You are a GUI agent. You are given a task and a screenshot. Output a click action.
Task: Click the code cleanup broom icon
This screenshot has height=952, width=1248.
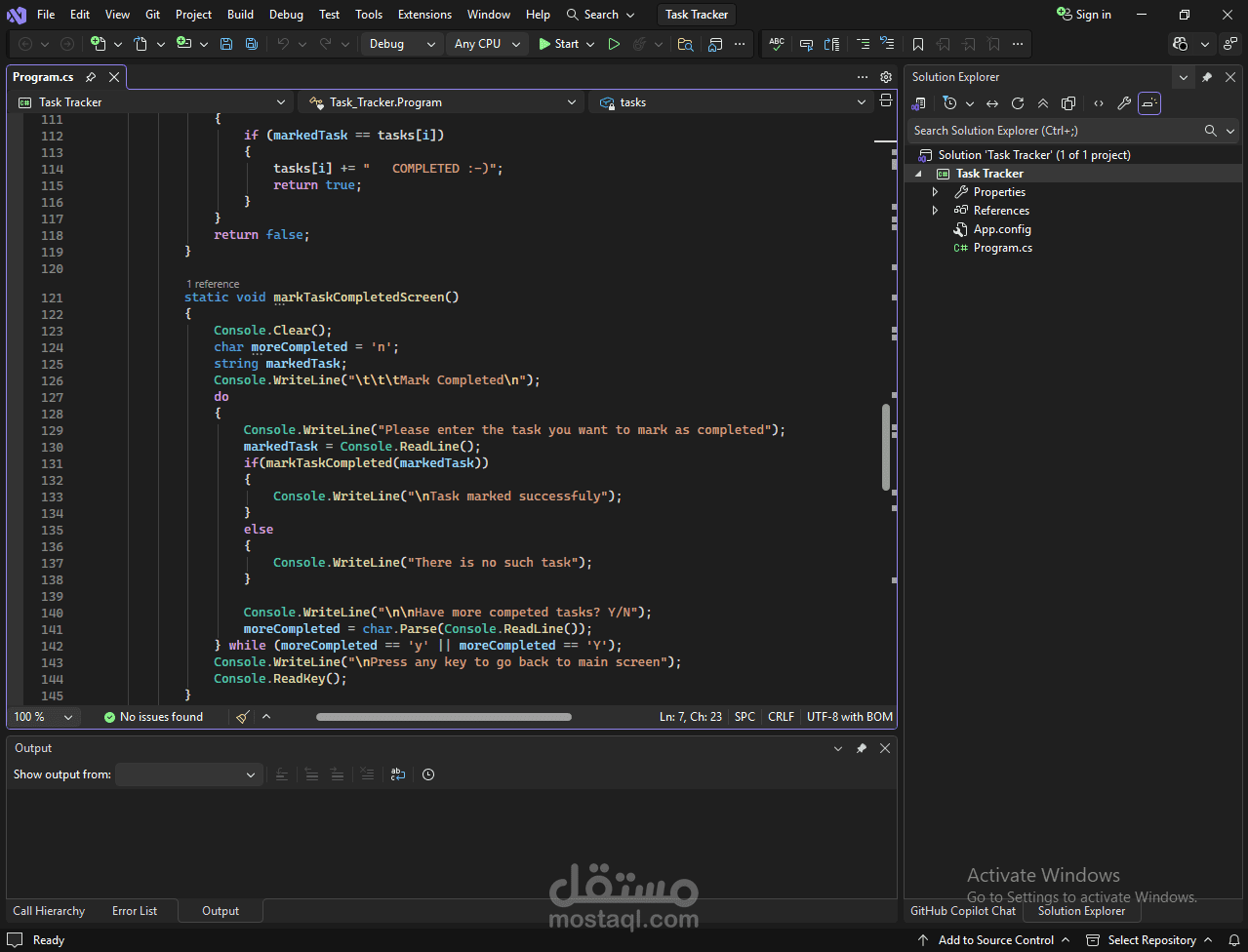pos(243,717)
